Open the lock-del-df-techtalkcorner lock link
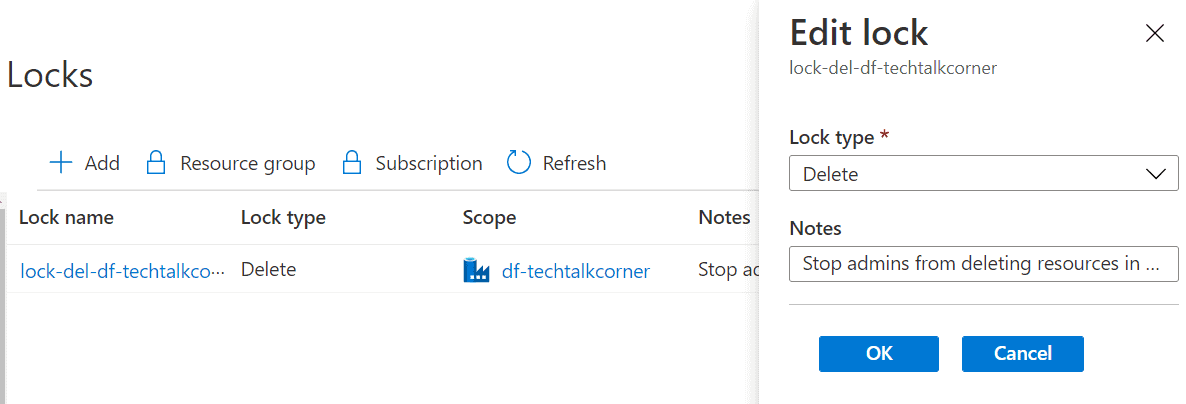This screenshot has width=1186, height=404. click(123, 271)
